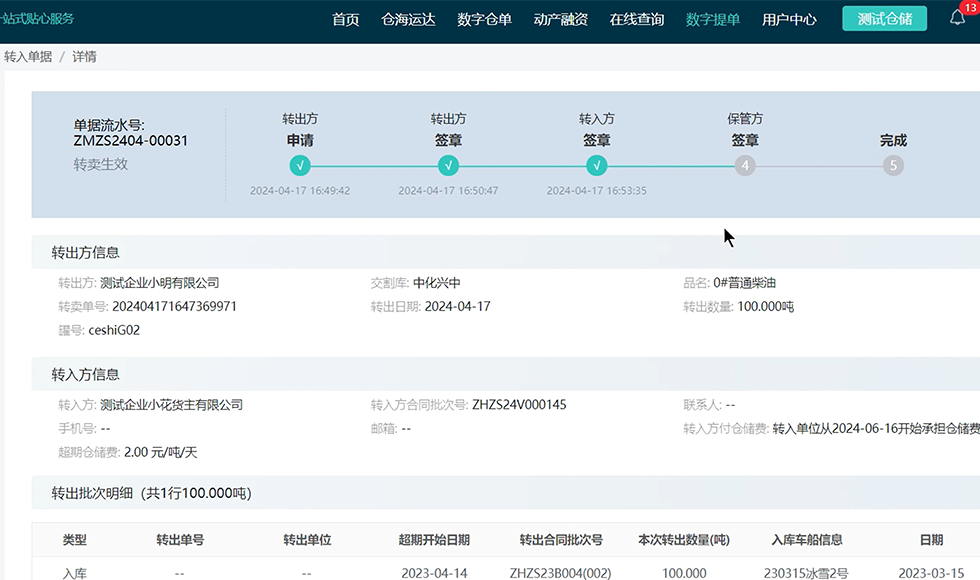Click the 超期开始日期 column header

434,540
